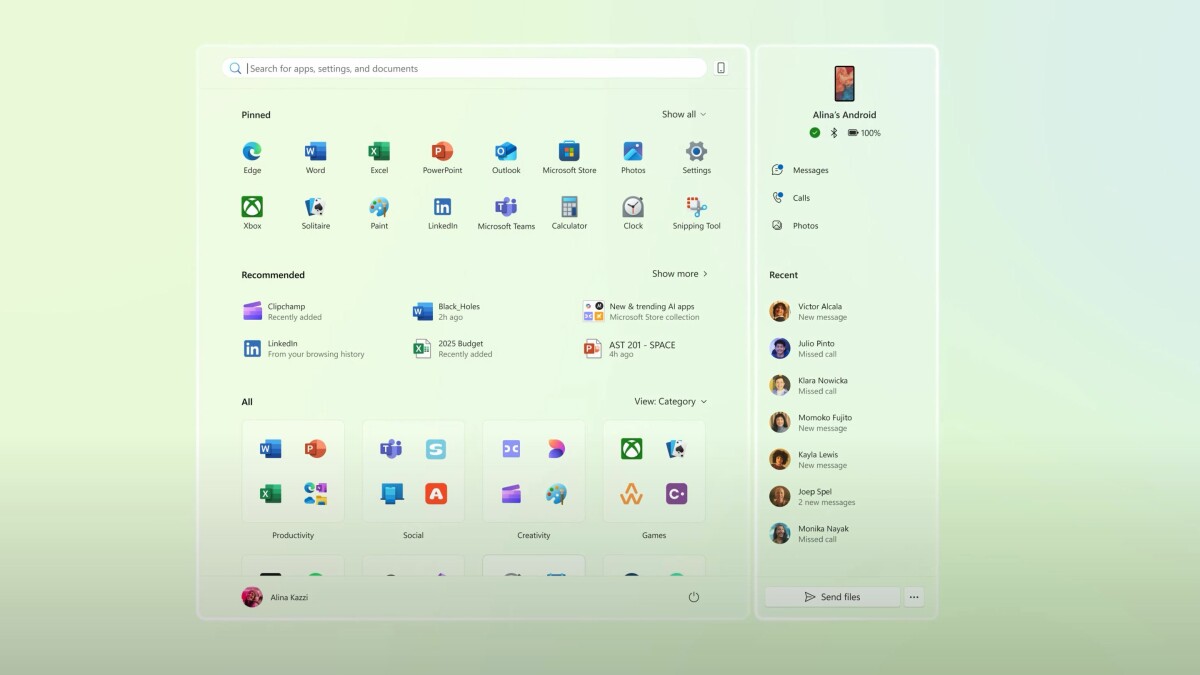Open the Productivity category folder

tap(293, 472)
